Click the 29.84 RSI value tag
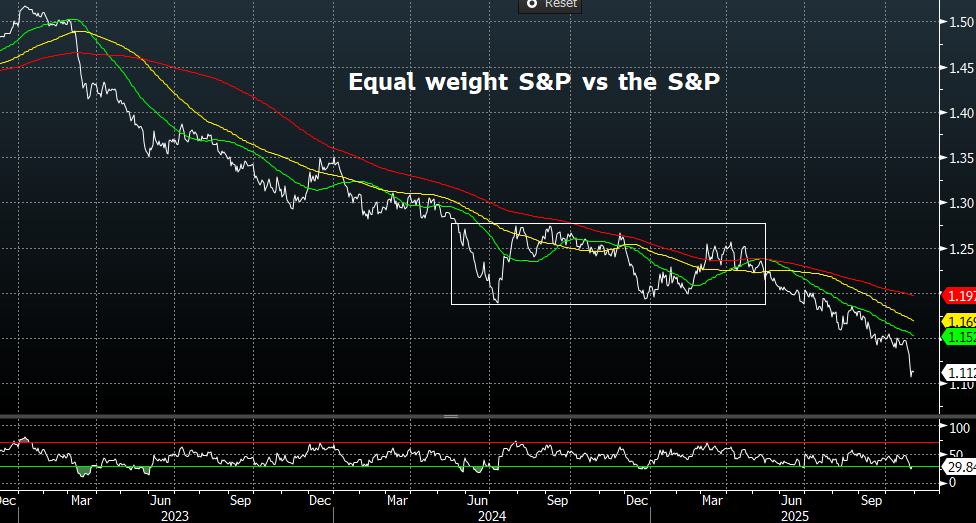 tap(959, 466)
